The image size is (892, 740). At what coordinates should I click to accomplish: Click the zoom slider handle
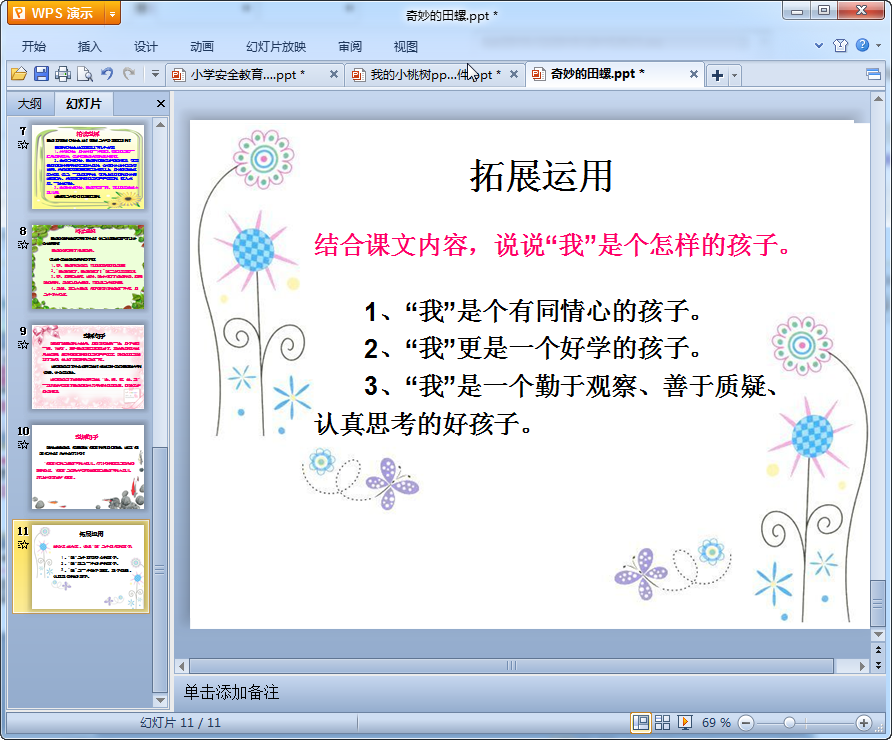[x=789, y=723]
